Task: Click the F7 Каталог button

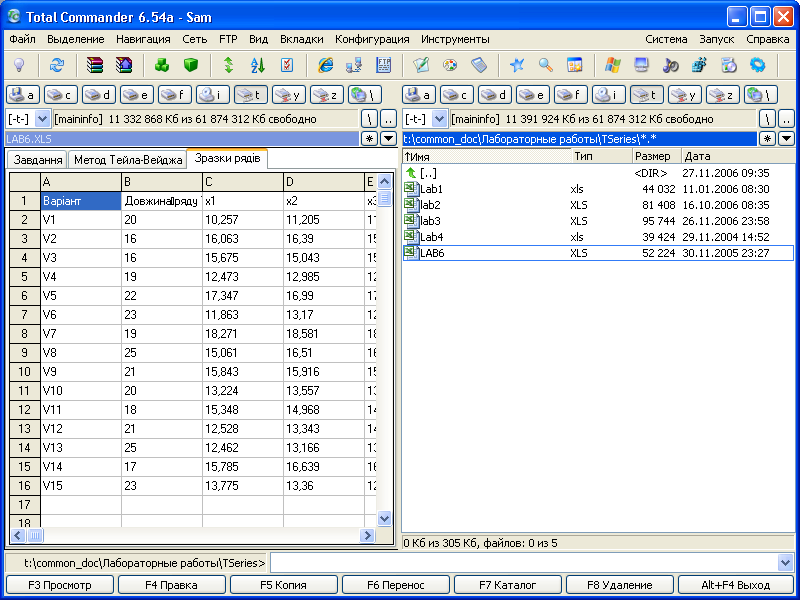Action: click(x=508, y=585)
